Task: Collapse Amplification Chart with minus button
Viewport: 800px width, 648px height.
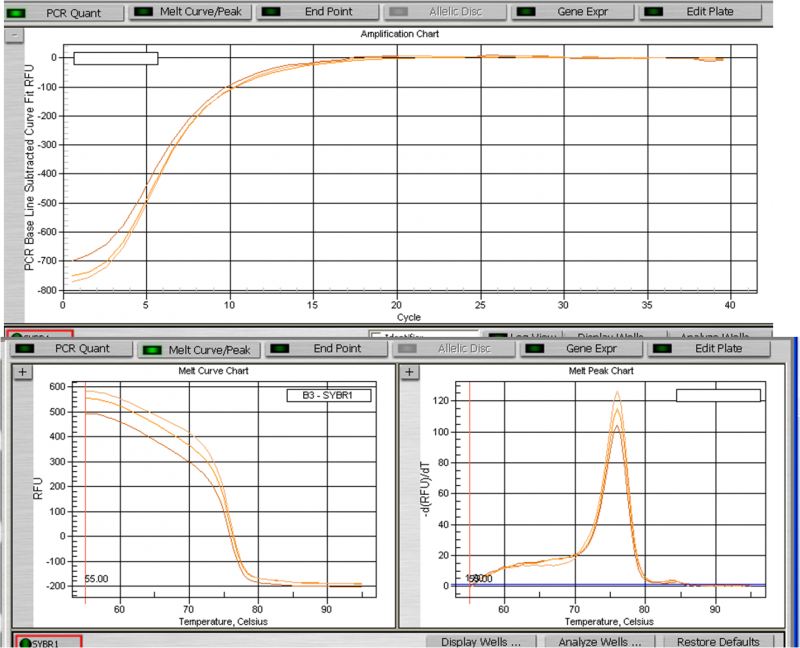Action: click(14, 35)
